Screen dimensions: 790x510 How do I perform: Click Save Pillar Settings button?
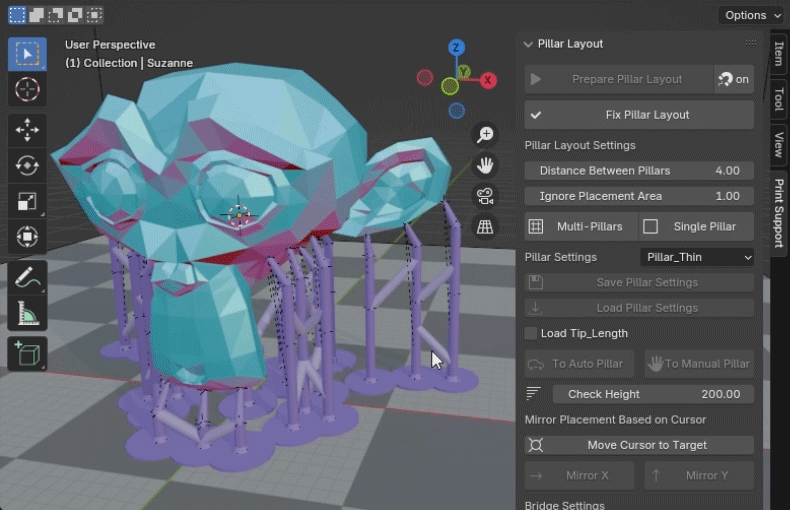point(639,283)
